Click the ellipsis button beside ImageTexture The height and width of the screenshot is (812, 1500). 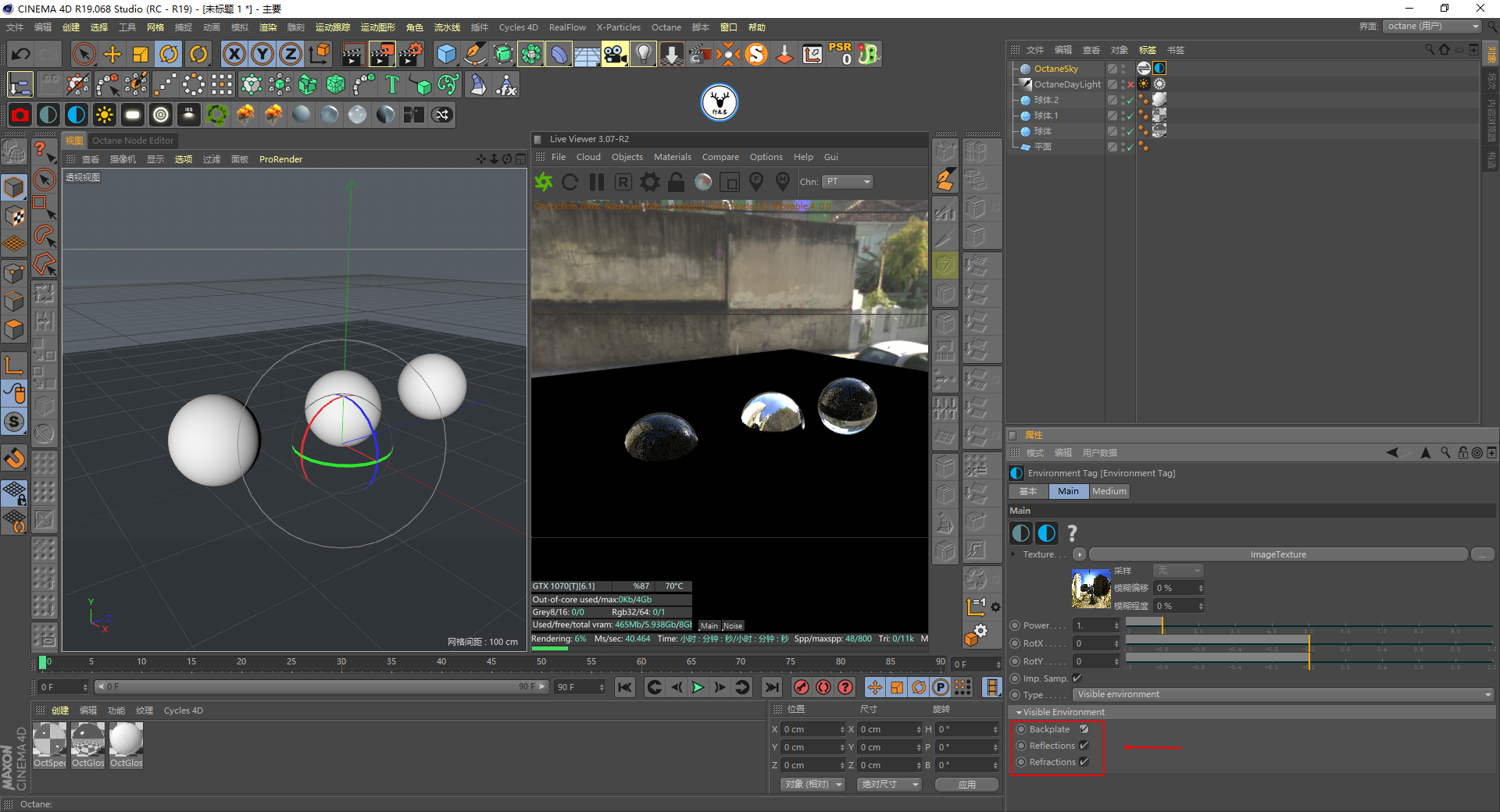click(1483, 554)
